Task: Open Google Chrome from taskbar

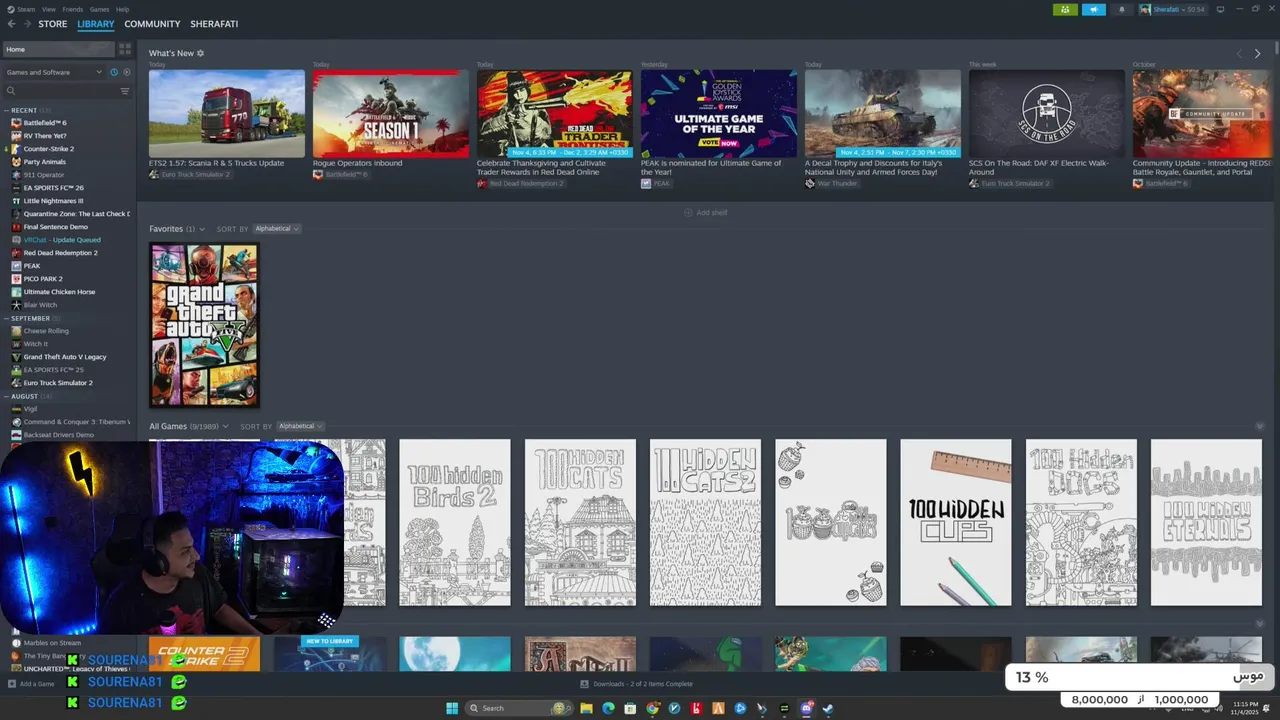Action: click(x=652, y=708)
